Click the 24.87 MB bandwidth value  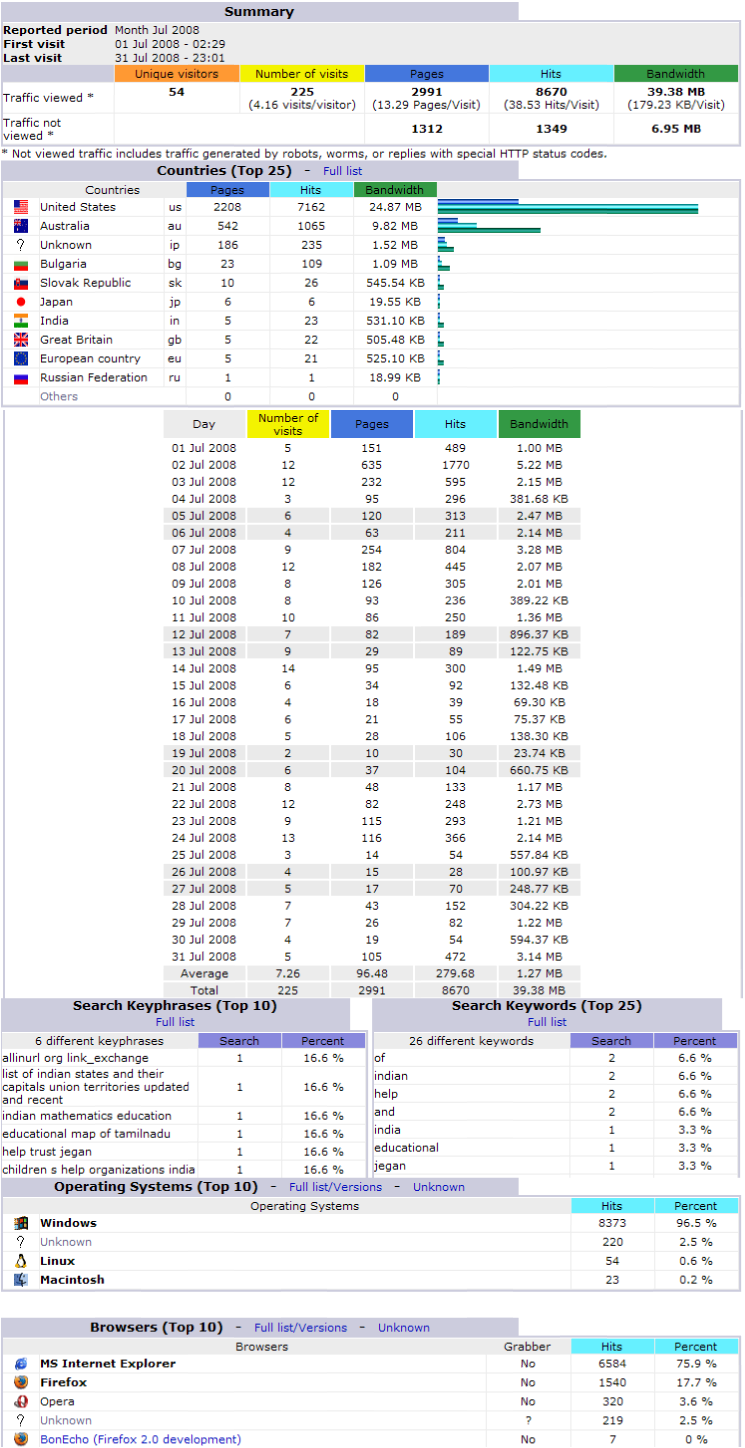click(x=394, y=207)
